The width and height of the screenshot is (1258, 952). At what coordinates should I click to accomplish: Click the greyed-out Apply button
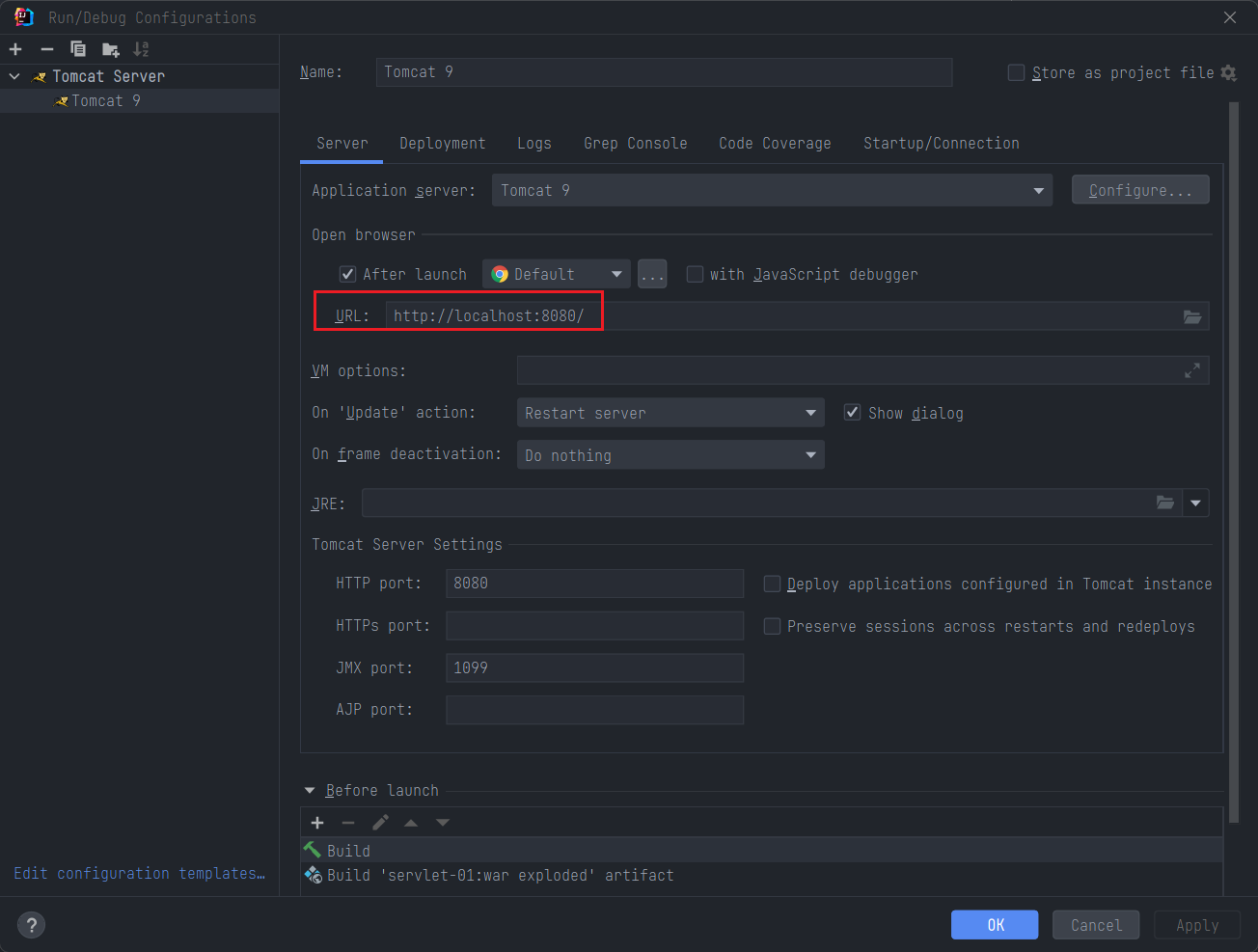[1197, 925]
